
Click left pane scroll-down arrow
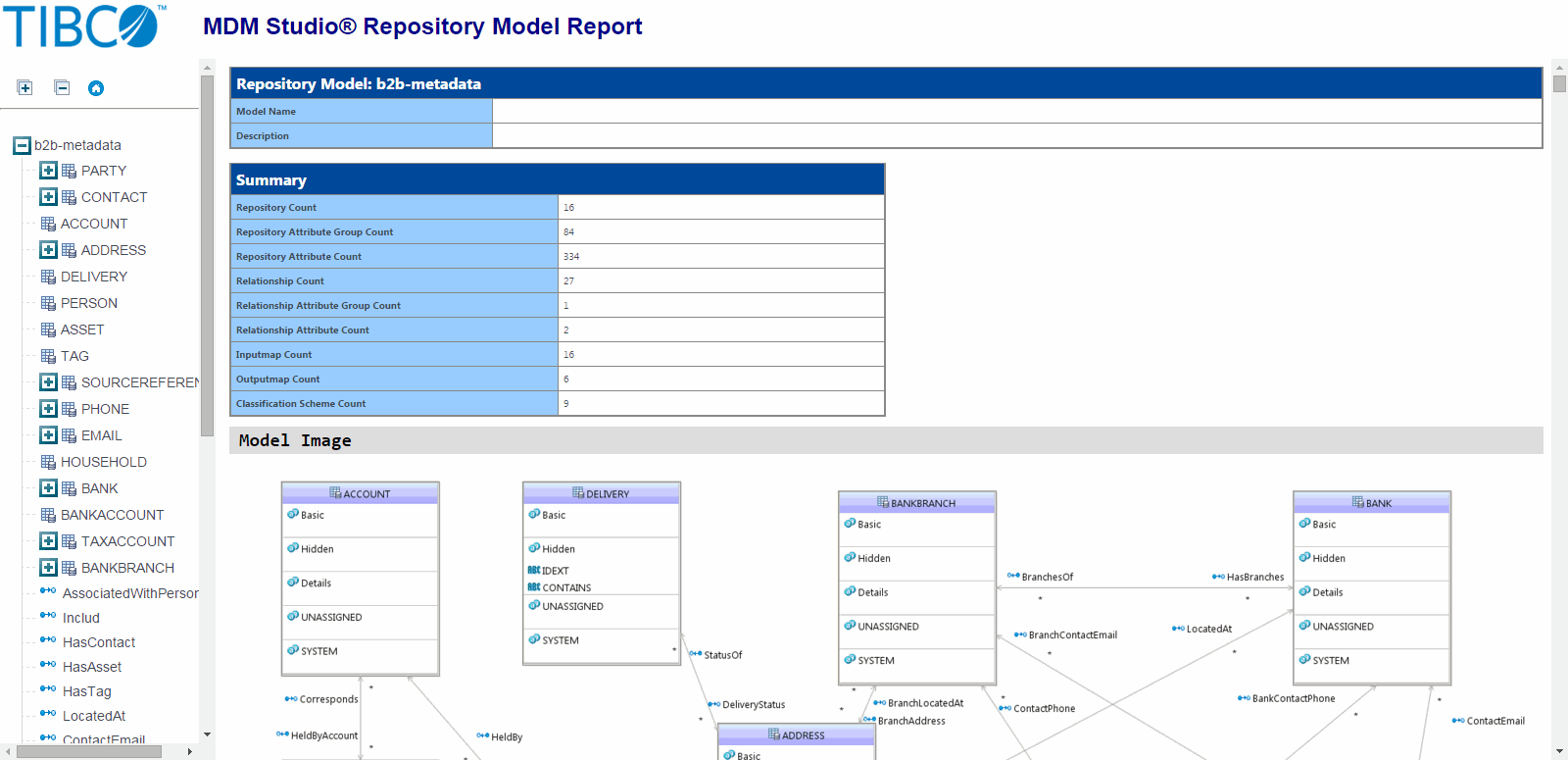click(207, 734)
